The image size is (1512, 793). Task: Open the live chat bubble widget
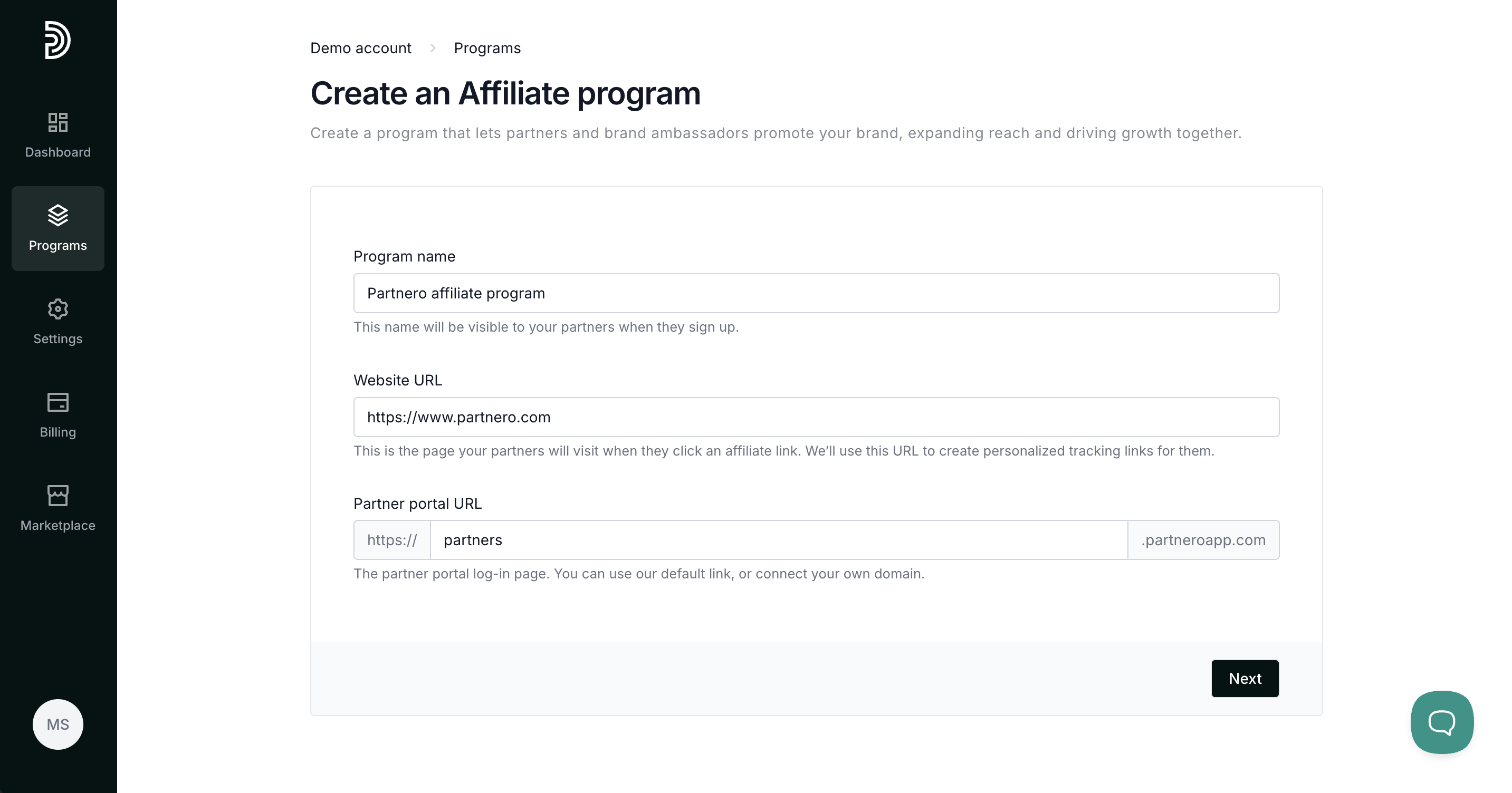(x=1441, y=722)
